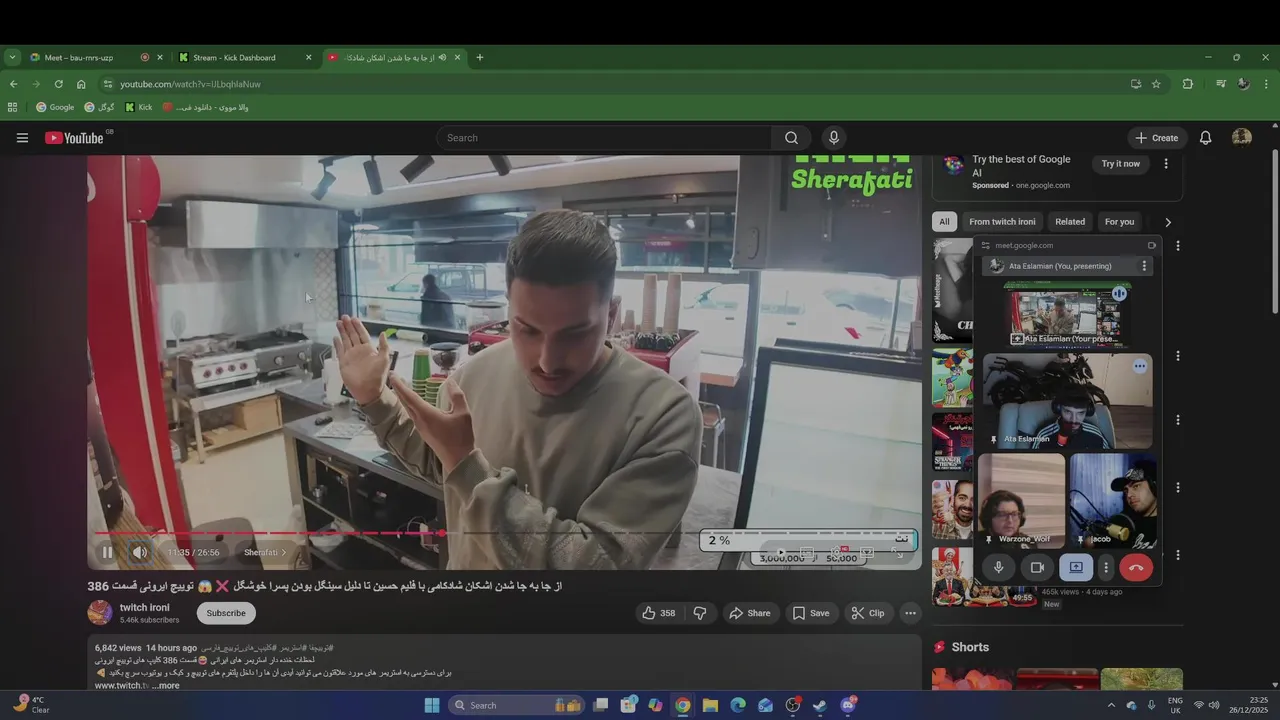Screen dimensions: 1280x720
Task: Open three-dot menu on Ata Eslamian tile
Action: click(1139, 367)
